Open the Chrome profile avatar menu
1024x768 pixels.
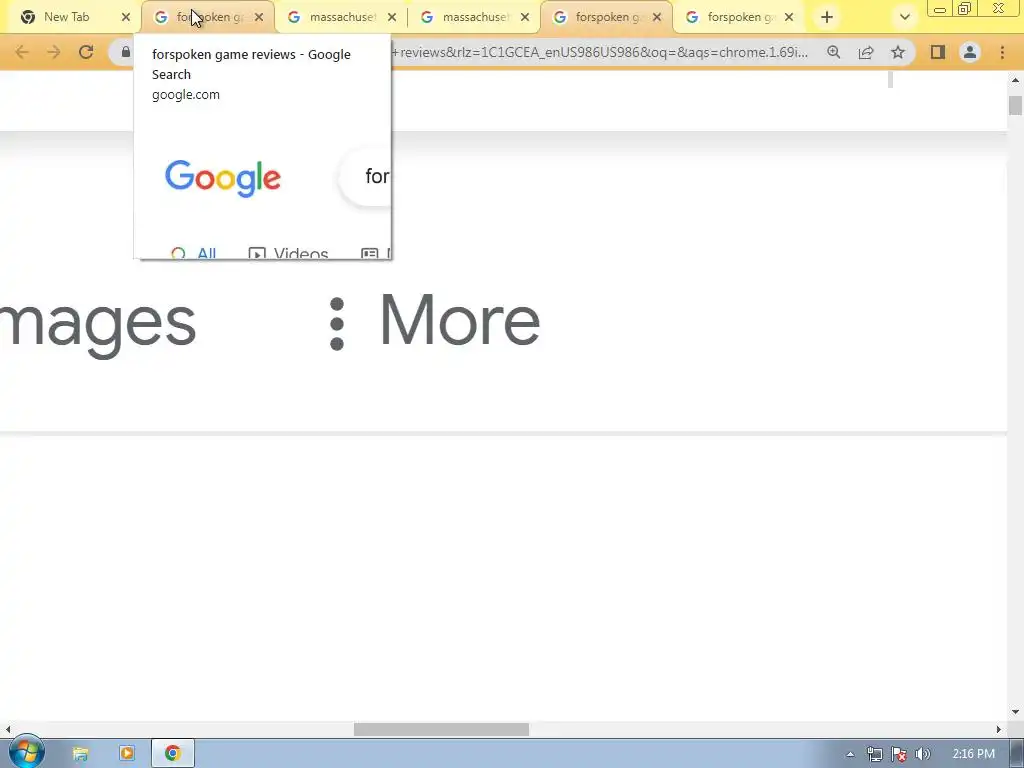[970, 52]
